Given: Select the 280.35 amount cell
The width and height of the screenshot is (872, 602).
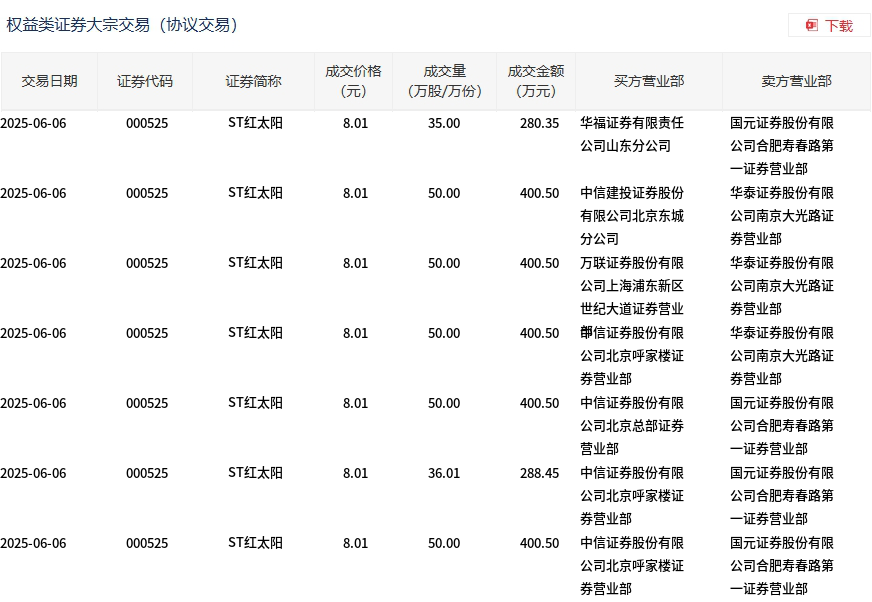Looking at the screenshot, I should [539, 123].
